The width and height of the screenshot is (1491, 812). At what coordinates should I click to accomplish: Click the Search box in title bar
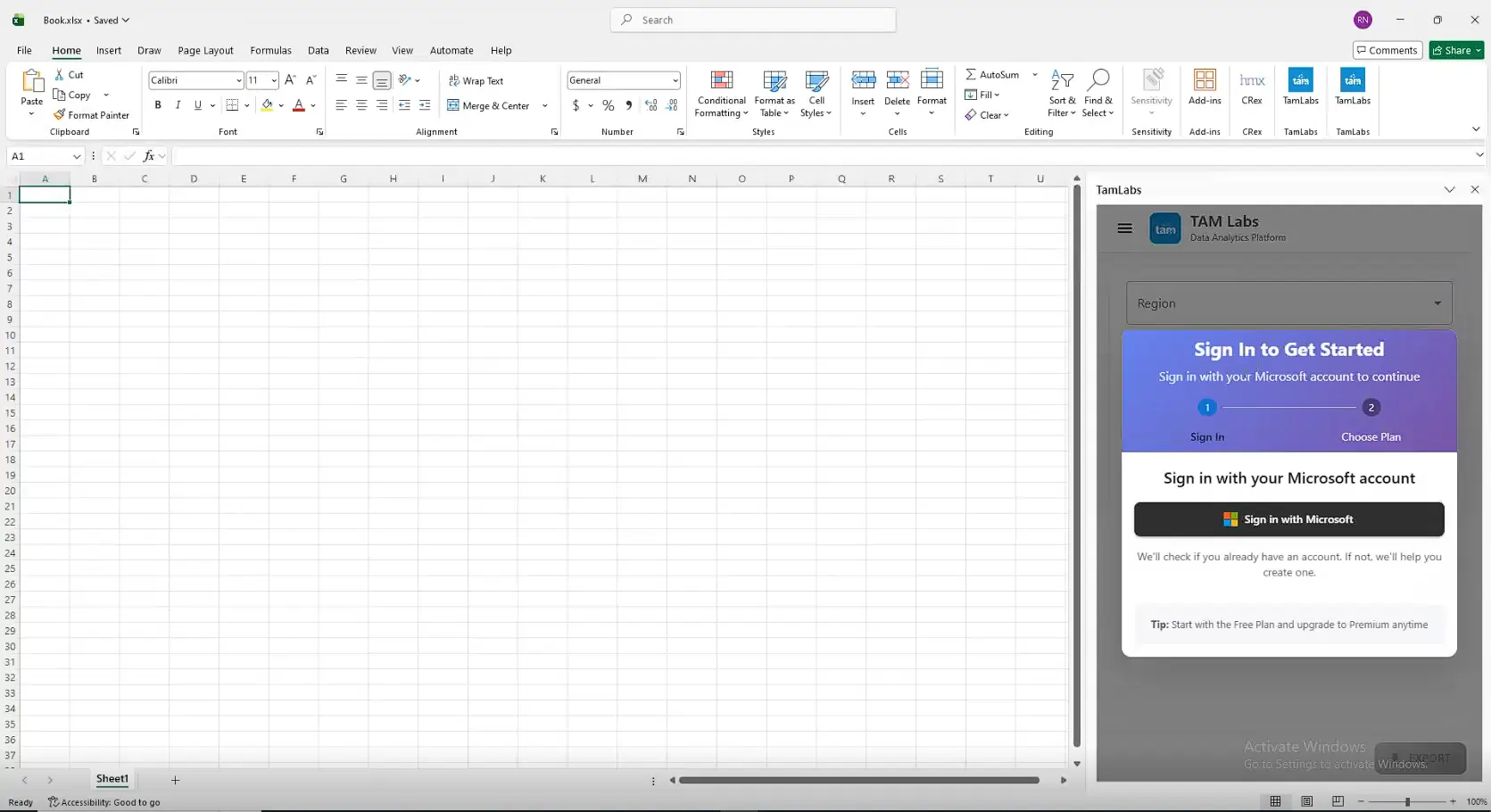(753, 20)
